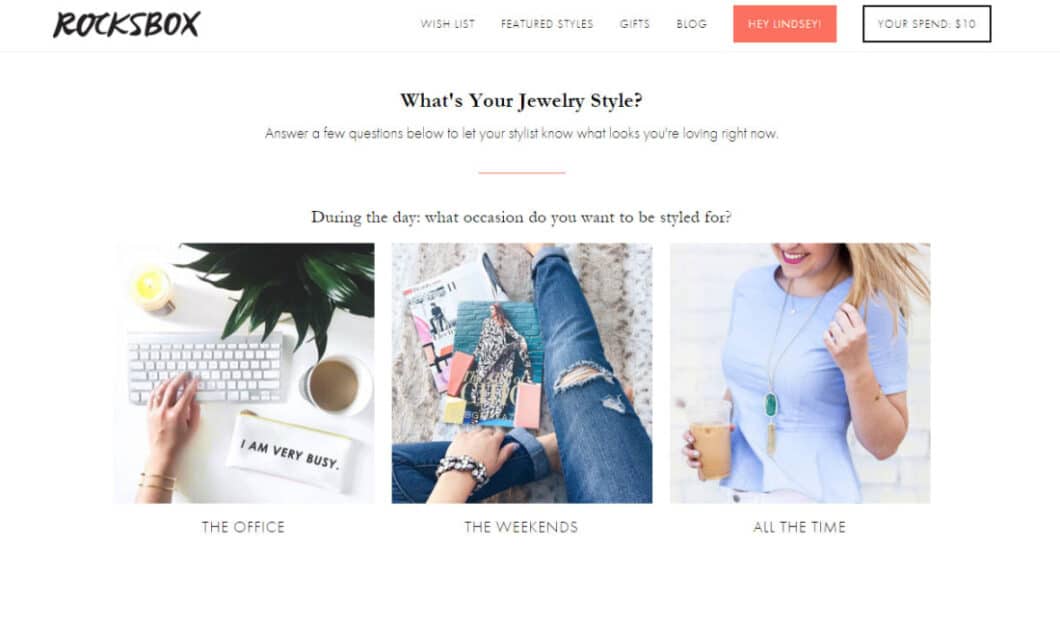1060x625 pixels.
Task: Click the What's Your Jewelry Style heading
Action: 521,101
